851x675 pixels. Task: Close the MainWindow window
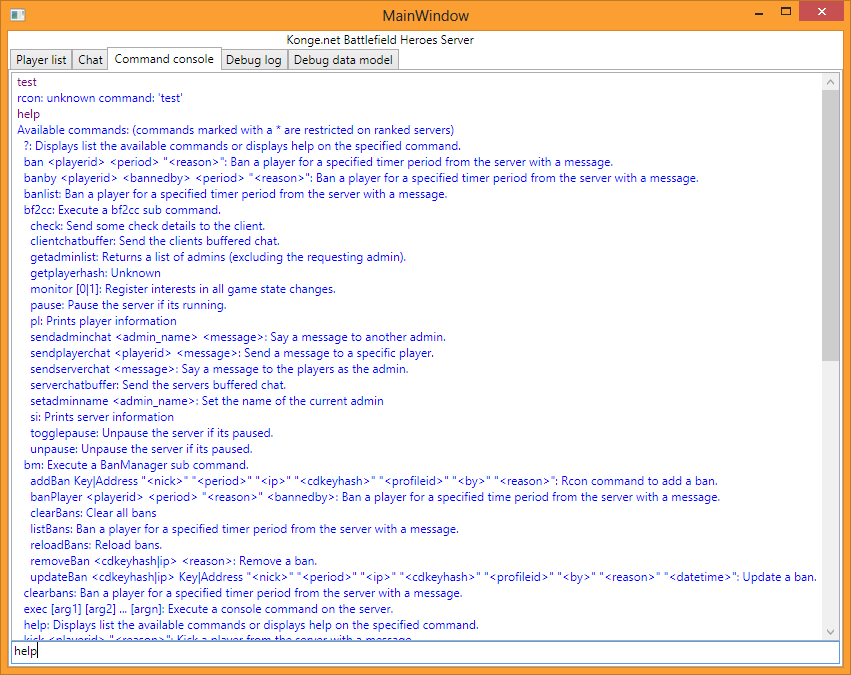coord(822,12)
